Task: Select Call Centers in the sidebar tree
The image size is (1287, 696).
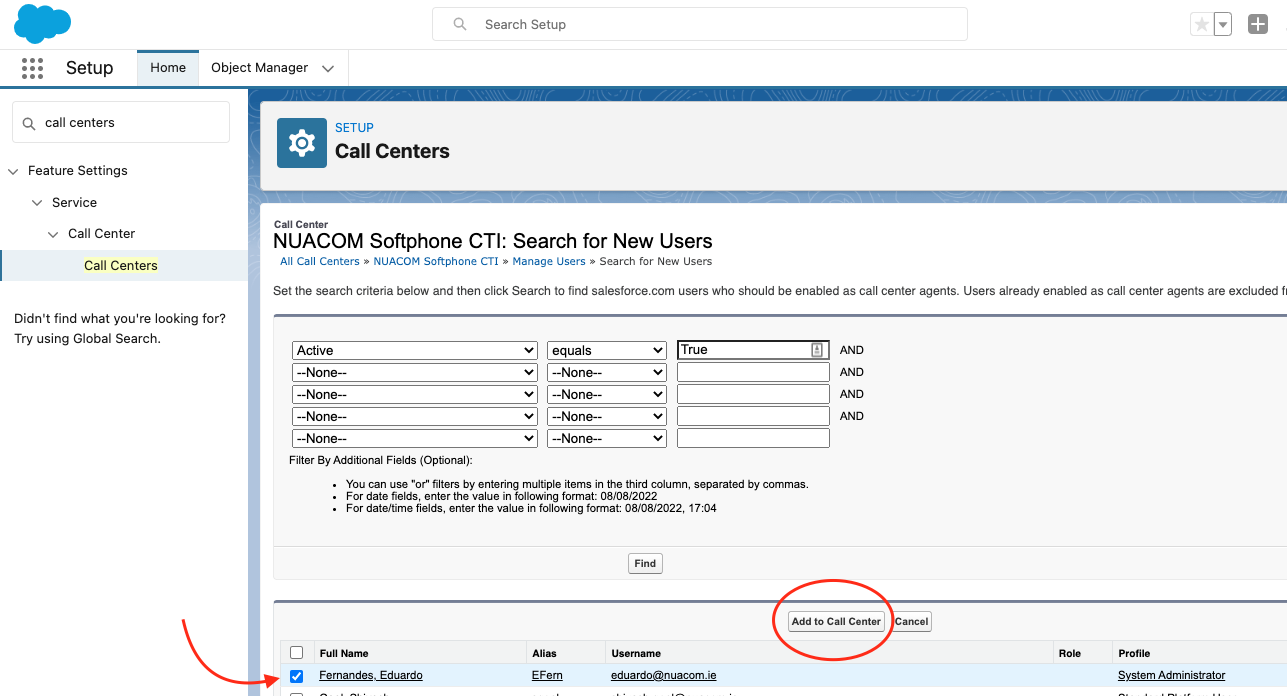Action: coord(121,266)
